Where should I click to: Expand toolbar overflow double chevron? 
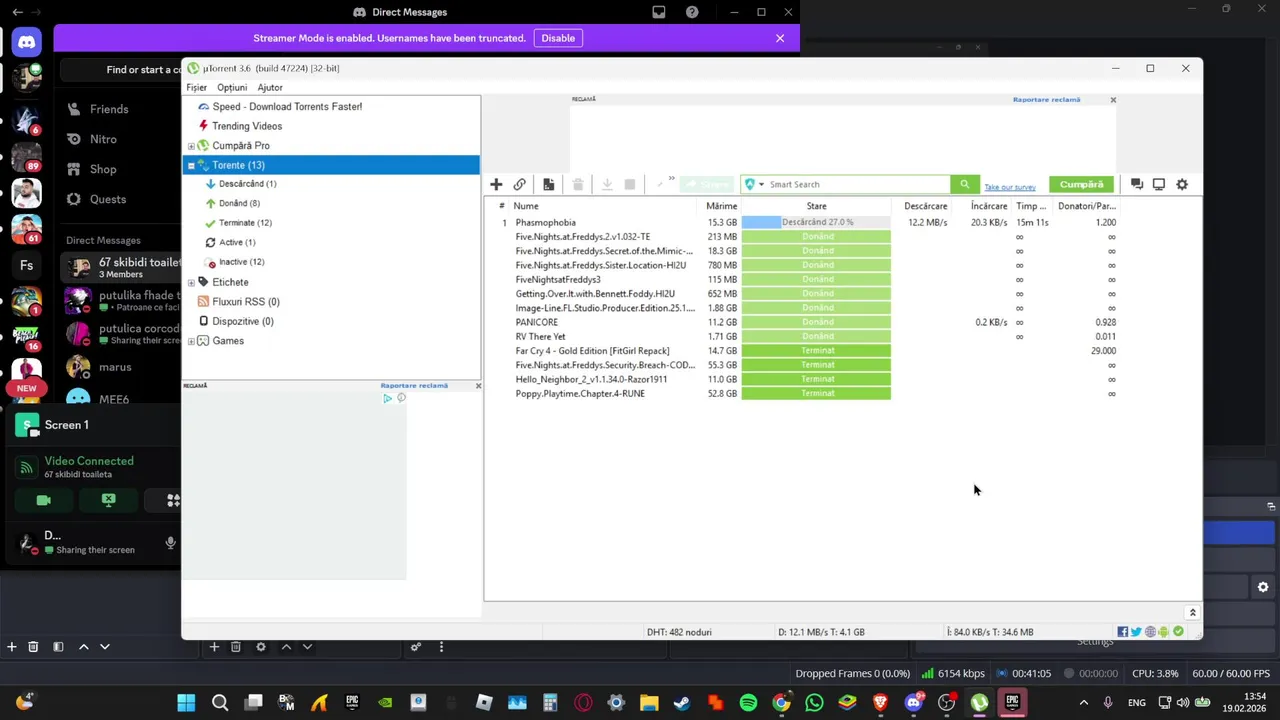(x=671, y=179)
